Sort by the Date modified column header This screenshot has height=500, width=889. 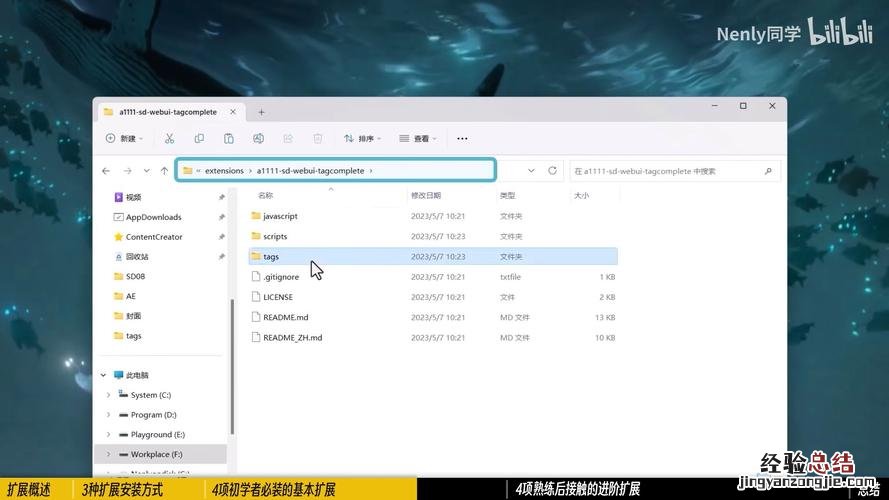tap(426, 196)
